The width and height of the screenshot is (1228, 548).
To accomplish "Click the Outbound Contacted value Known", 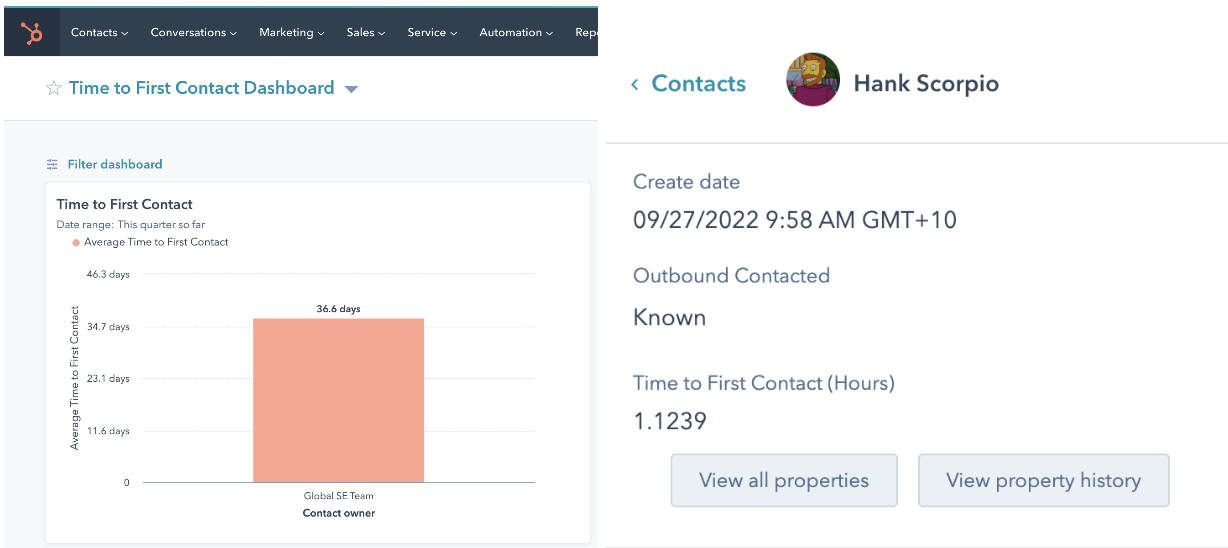I will [x=669, y=318].
